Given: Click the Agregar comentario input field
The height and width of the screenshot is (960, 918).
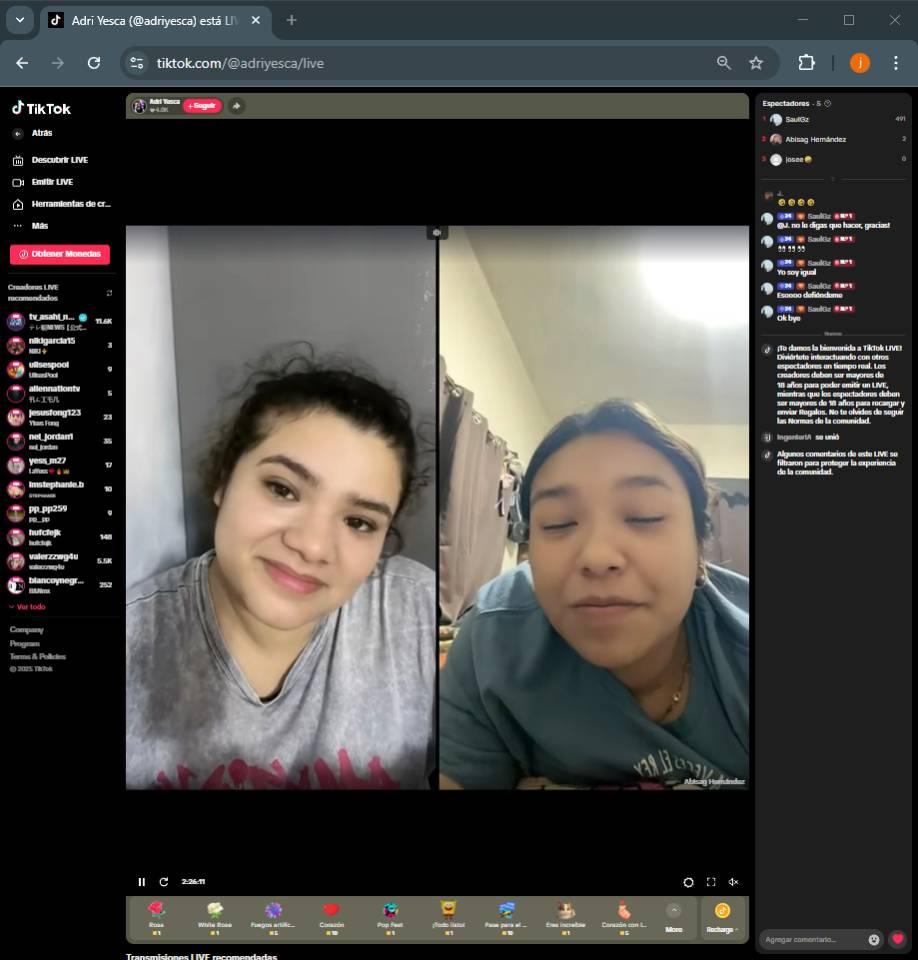Looking at the screenshot, I should pyautogui.click(x=810, y=940).
